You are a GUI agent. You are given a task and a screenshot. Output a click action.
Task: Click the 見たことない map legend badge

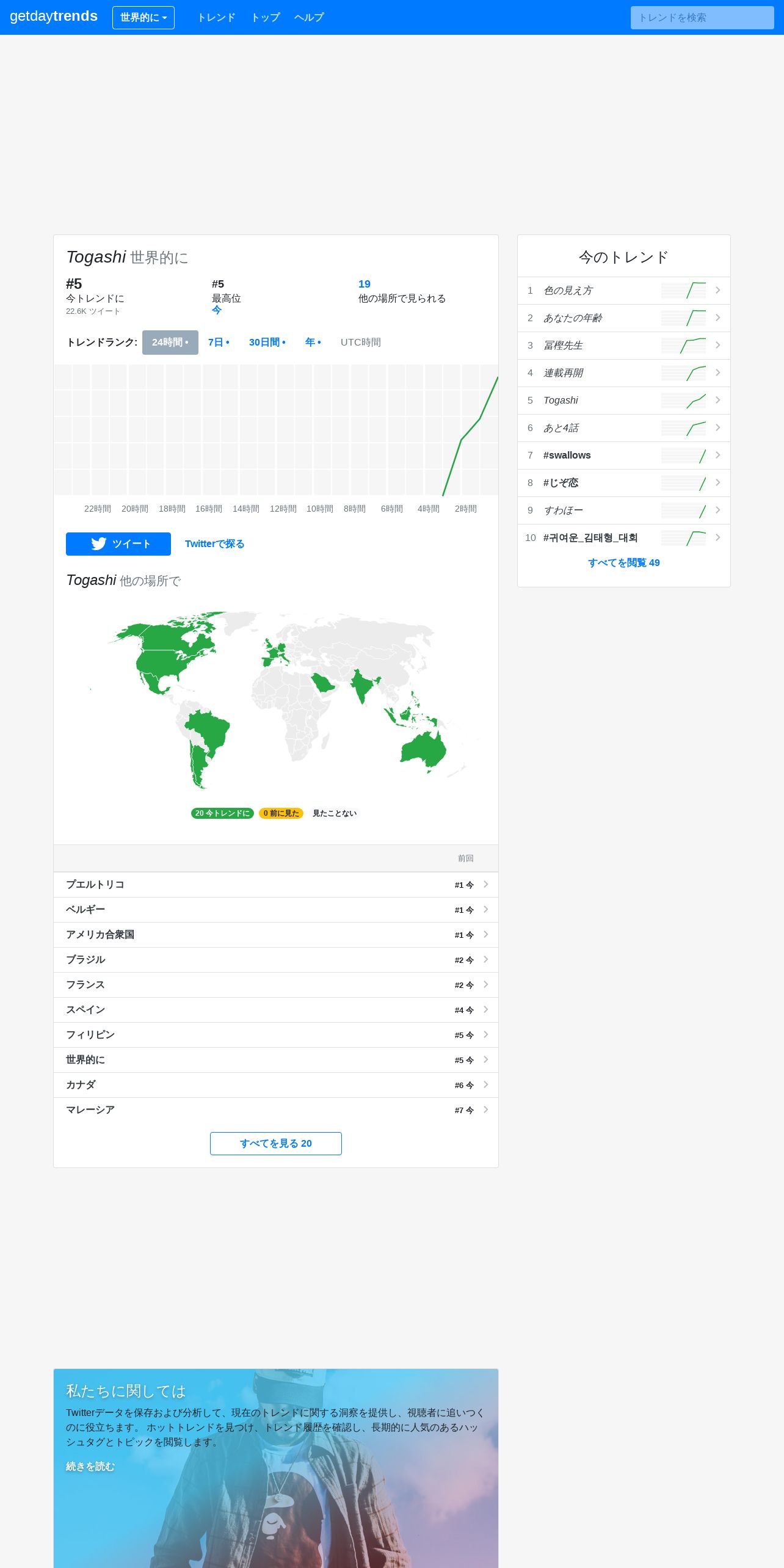[x=335, y=813]
